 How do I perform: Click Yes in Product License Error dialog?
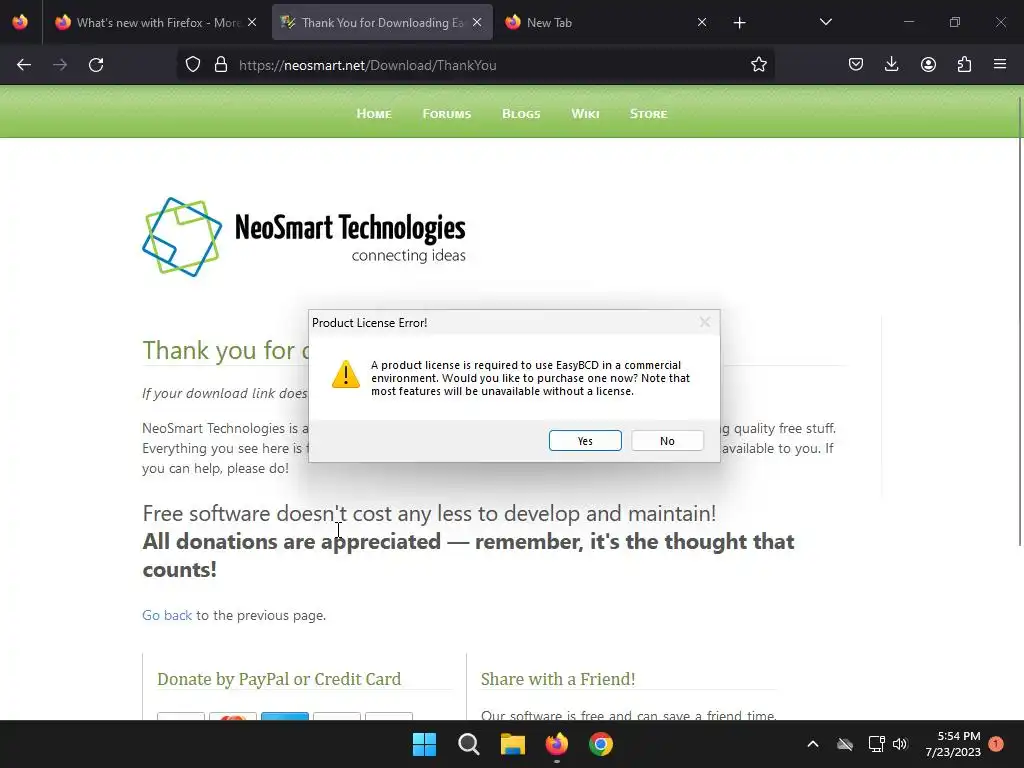pos(585,441)
